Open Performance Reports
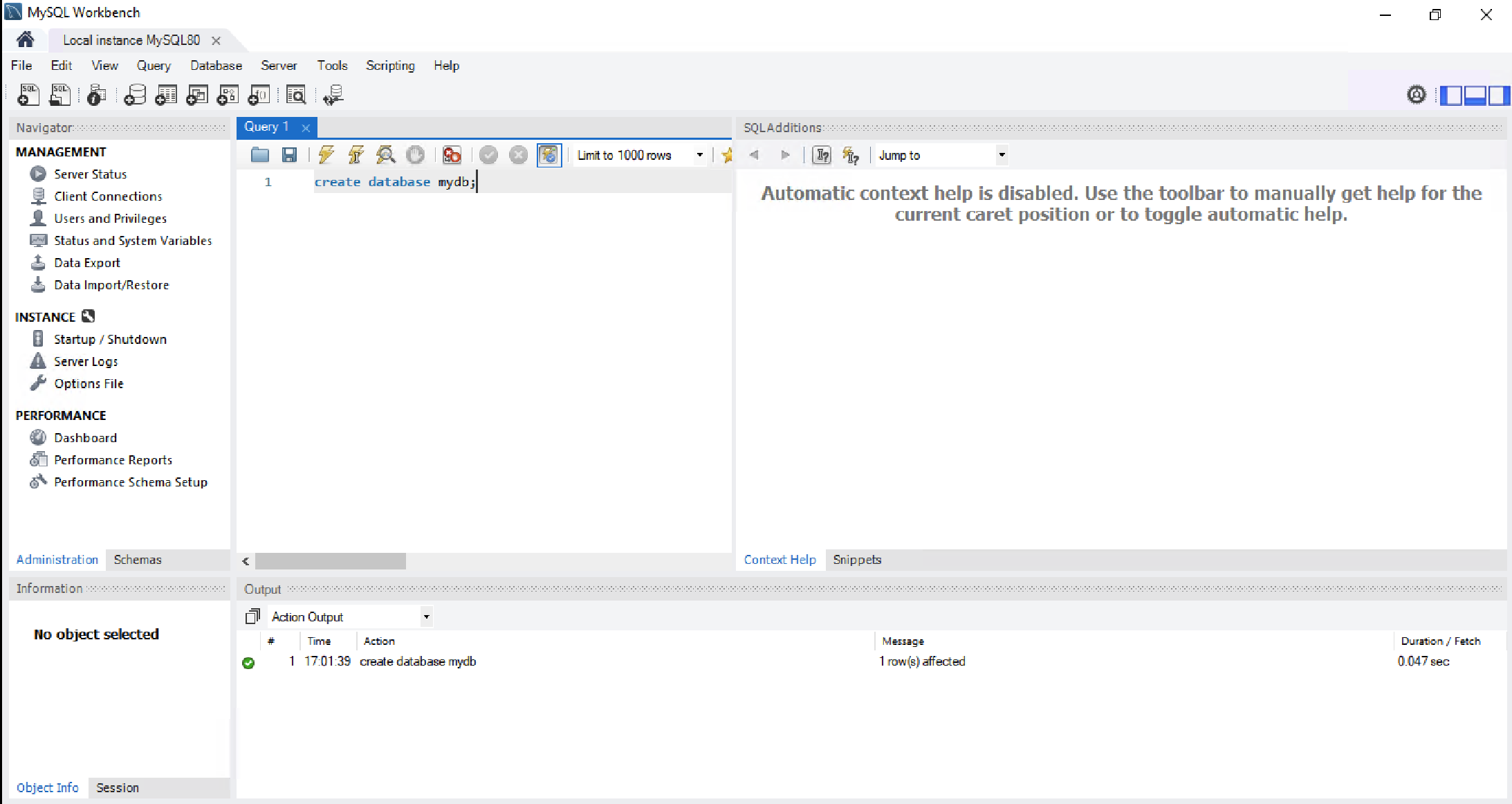The width and height of the screenshot is (1512, 804). (x=113, y=459)
